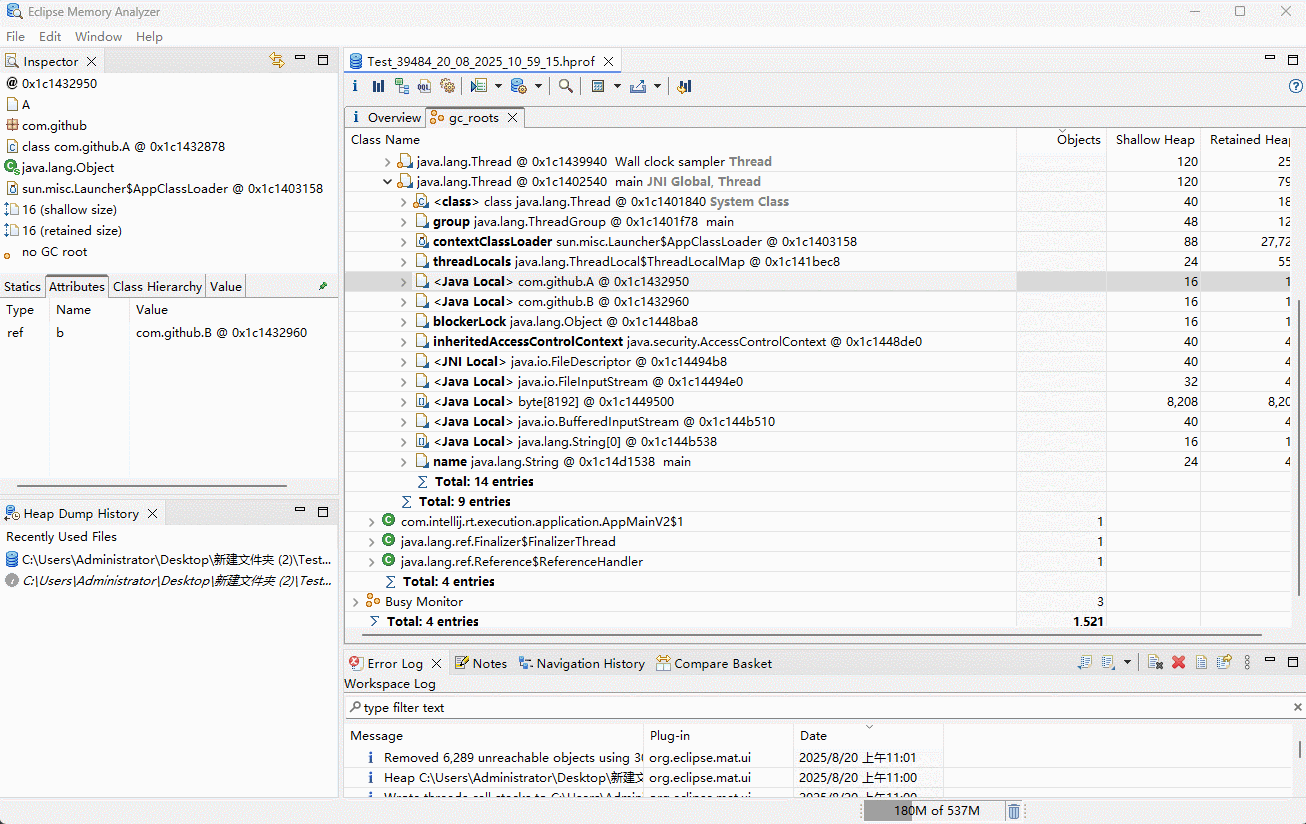Image resolution: width=1306 pixels, height=824 pixels.
Task: Open the Dominator Tree toolbar icon
Action: point(402,86)
